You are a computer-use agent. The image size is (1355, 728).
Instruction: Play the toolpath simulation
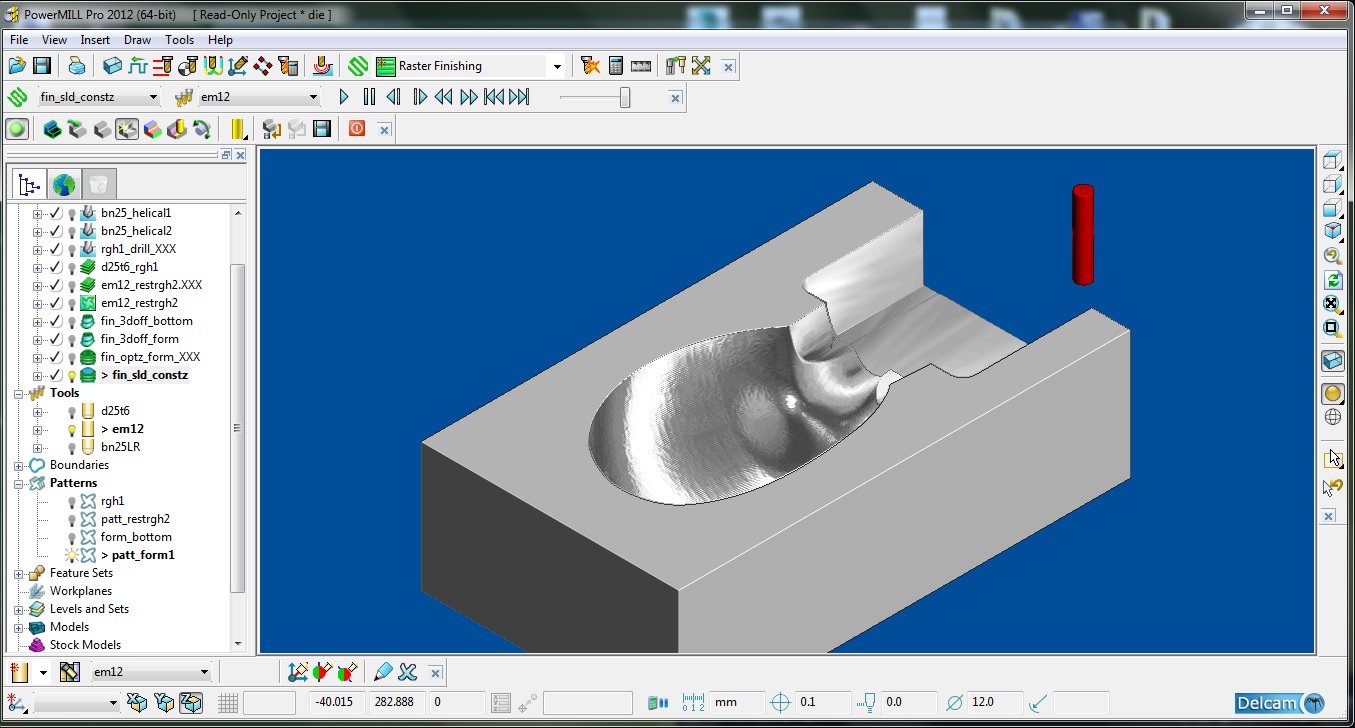pyautogui.click(x=344, y=97)
